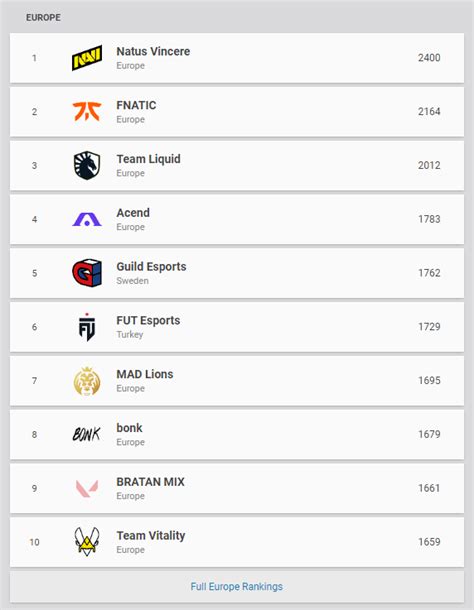Click Team Vitality rank number 10
474x610 pixels.
tap(35, 542)
